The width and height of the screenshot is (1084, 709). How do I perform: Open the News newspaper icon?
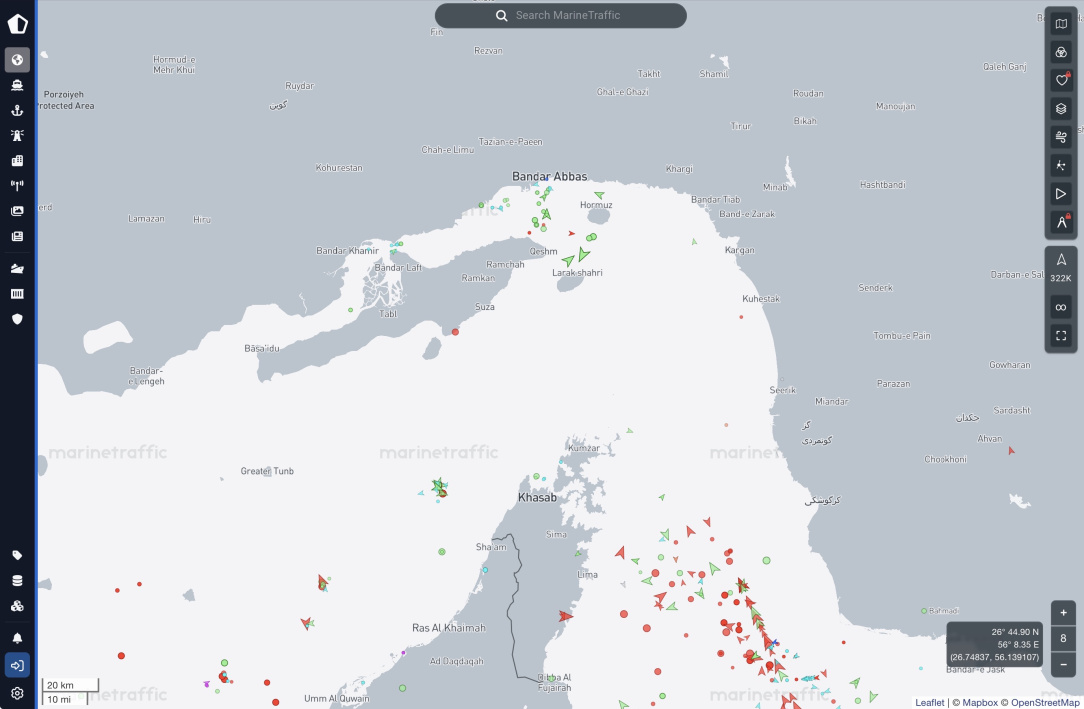[17, 236]
